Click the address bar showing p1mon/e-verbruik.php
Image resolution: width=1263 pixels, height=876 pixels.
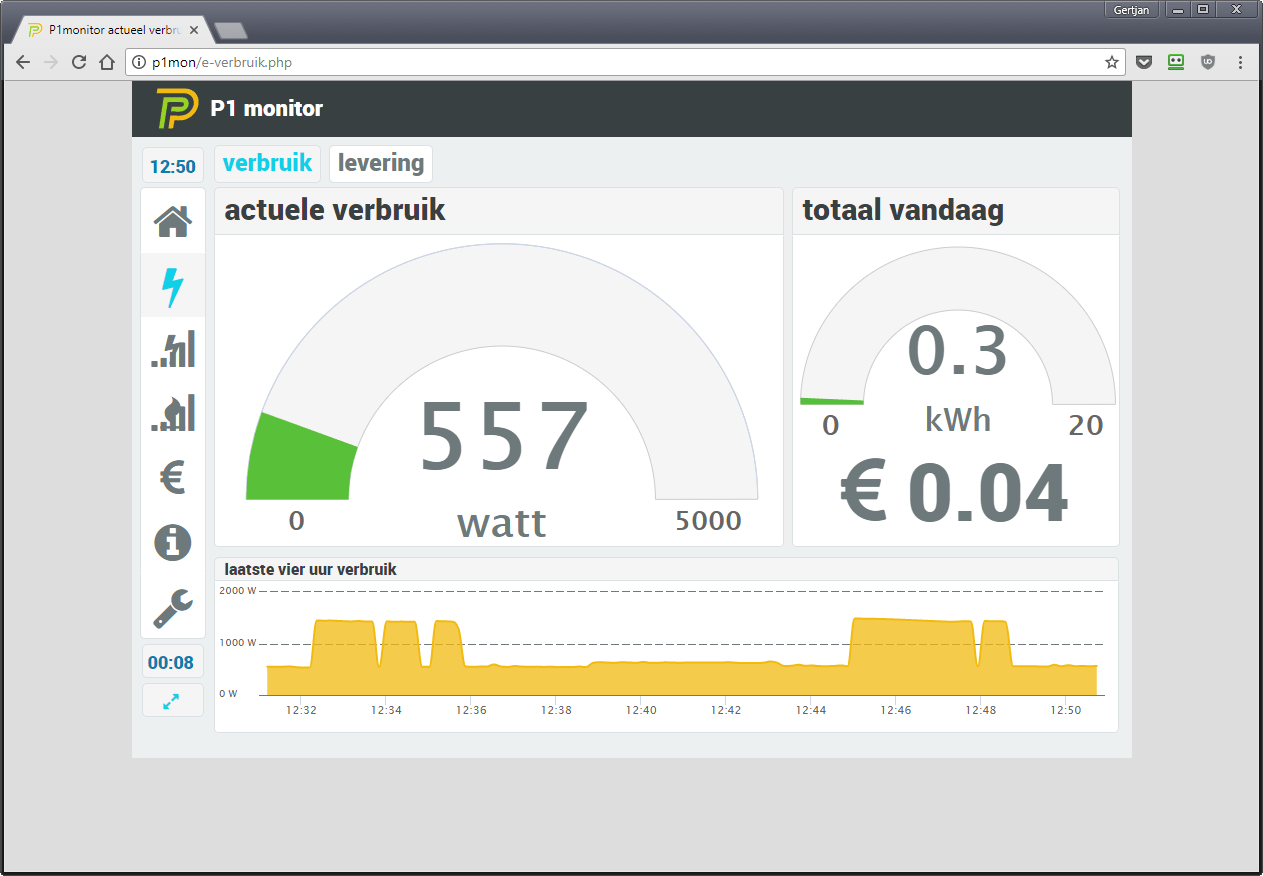pos(625,62)
